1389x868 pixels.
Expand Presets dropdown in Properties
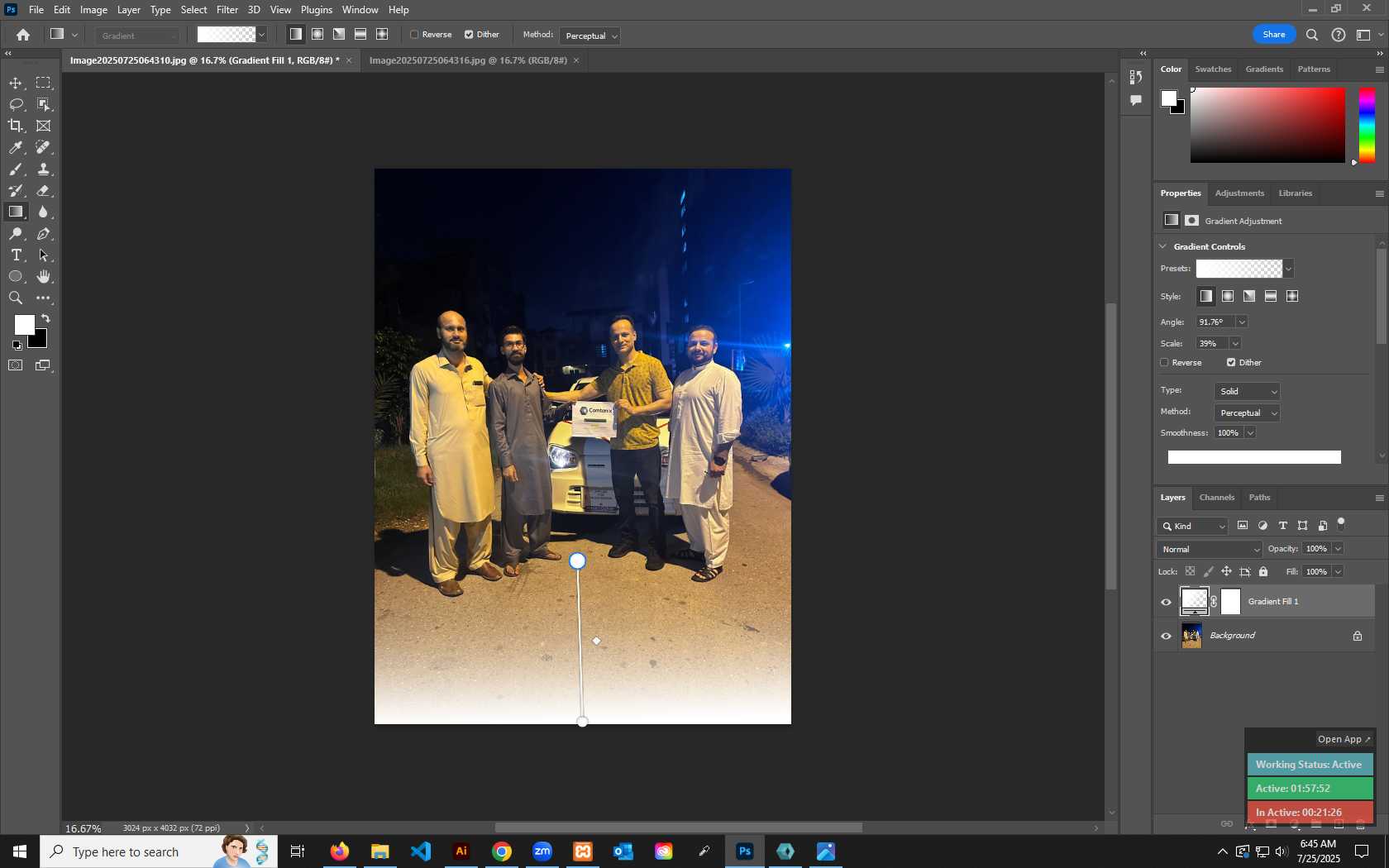tap(1288, 269)
